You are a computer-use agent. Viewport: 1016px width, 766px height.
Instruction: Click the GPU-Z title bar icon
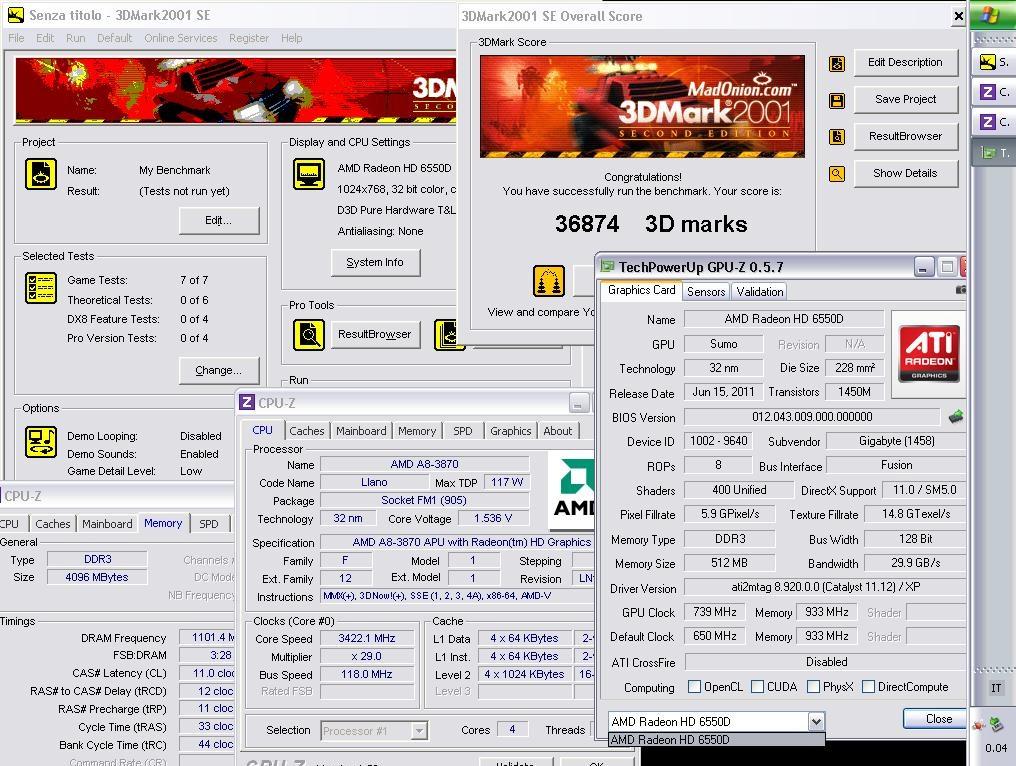click(x=608, y=266)
